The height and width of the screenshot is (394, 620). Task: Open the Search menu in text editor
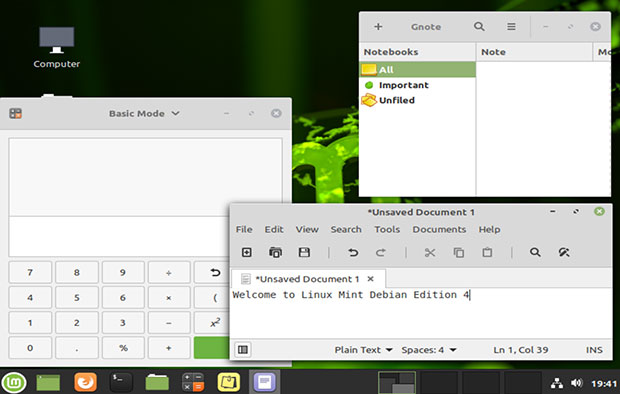click(x=346, y=229)
